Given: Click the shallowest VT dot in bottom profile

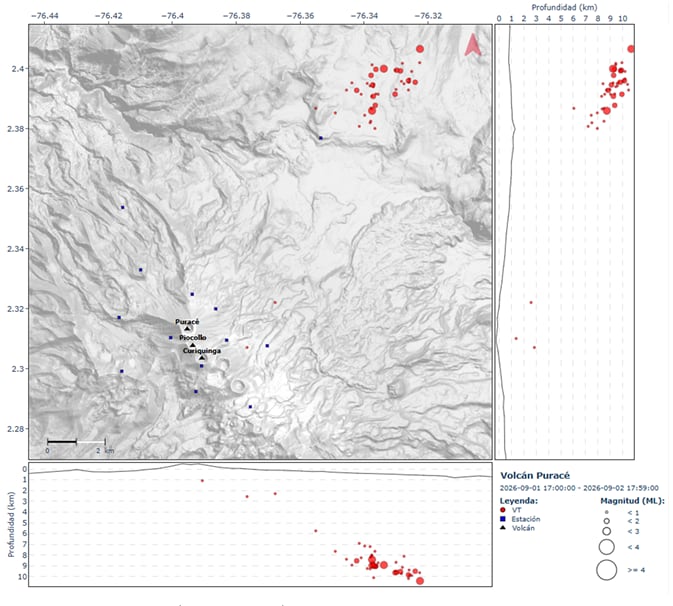Looking at the screenshot, I should (202, 481).
